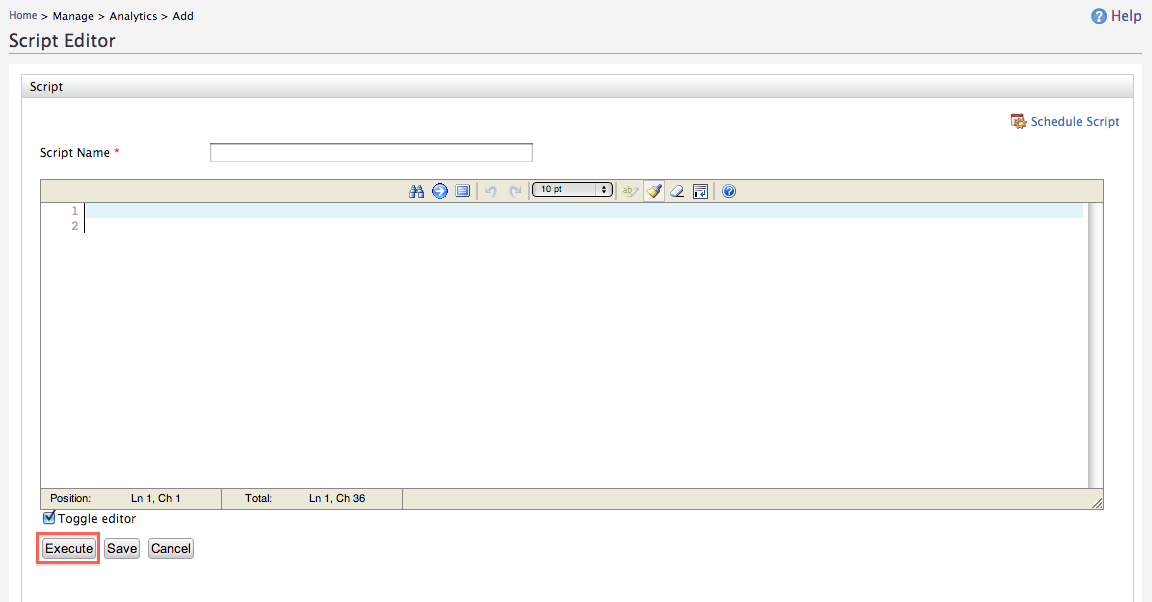Click the Total 'Ln 1, Ch 36' status
1152x602 pixels.
pos(336,498)
